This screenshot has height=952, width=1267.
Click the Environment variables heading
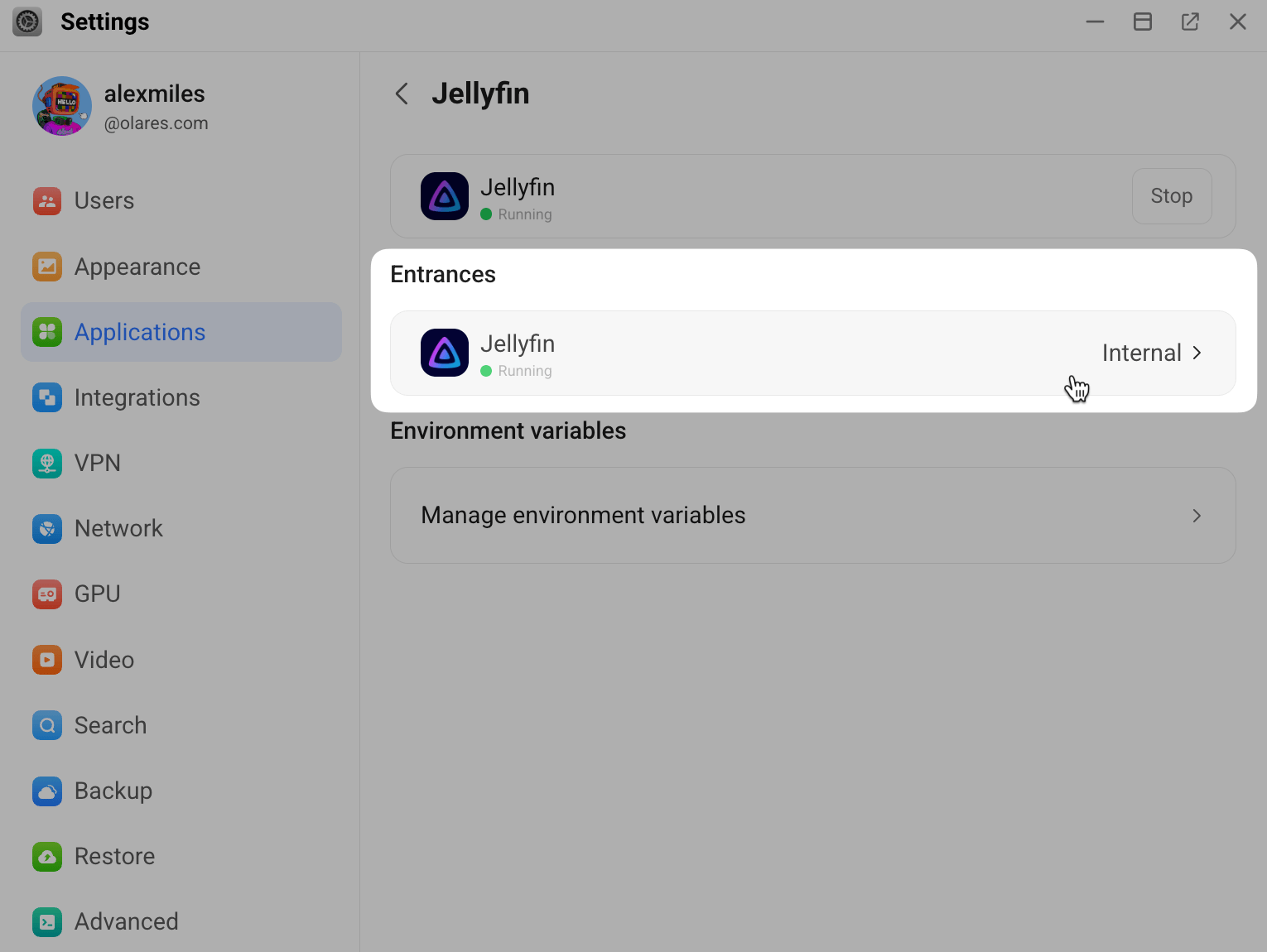pyautogui.click(x=508, y=430)
